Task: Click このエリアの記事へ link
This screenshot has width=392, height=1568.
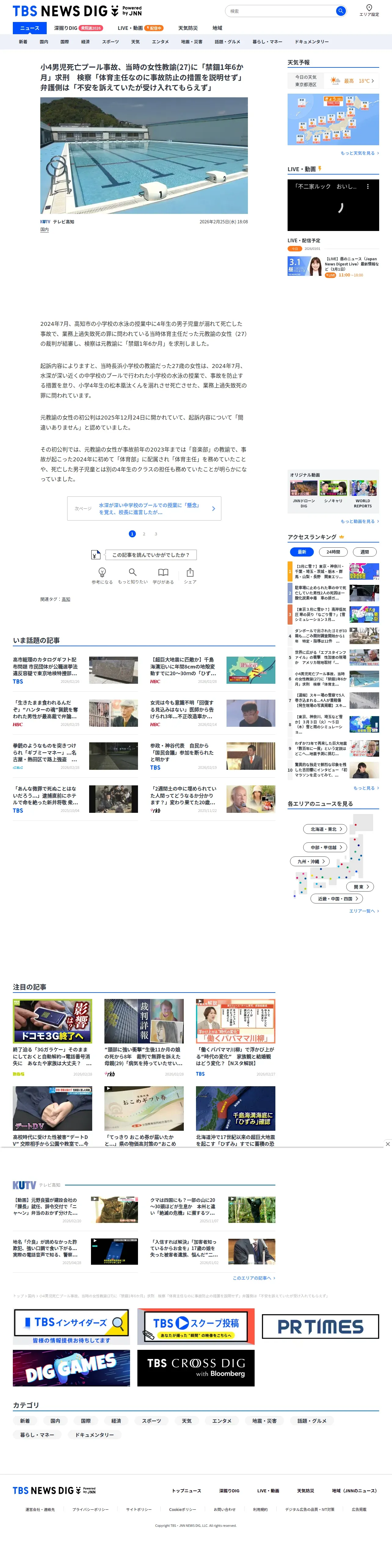Action: tap(254, 1278)
